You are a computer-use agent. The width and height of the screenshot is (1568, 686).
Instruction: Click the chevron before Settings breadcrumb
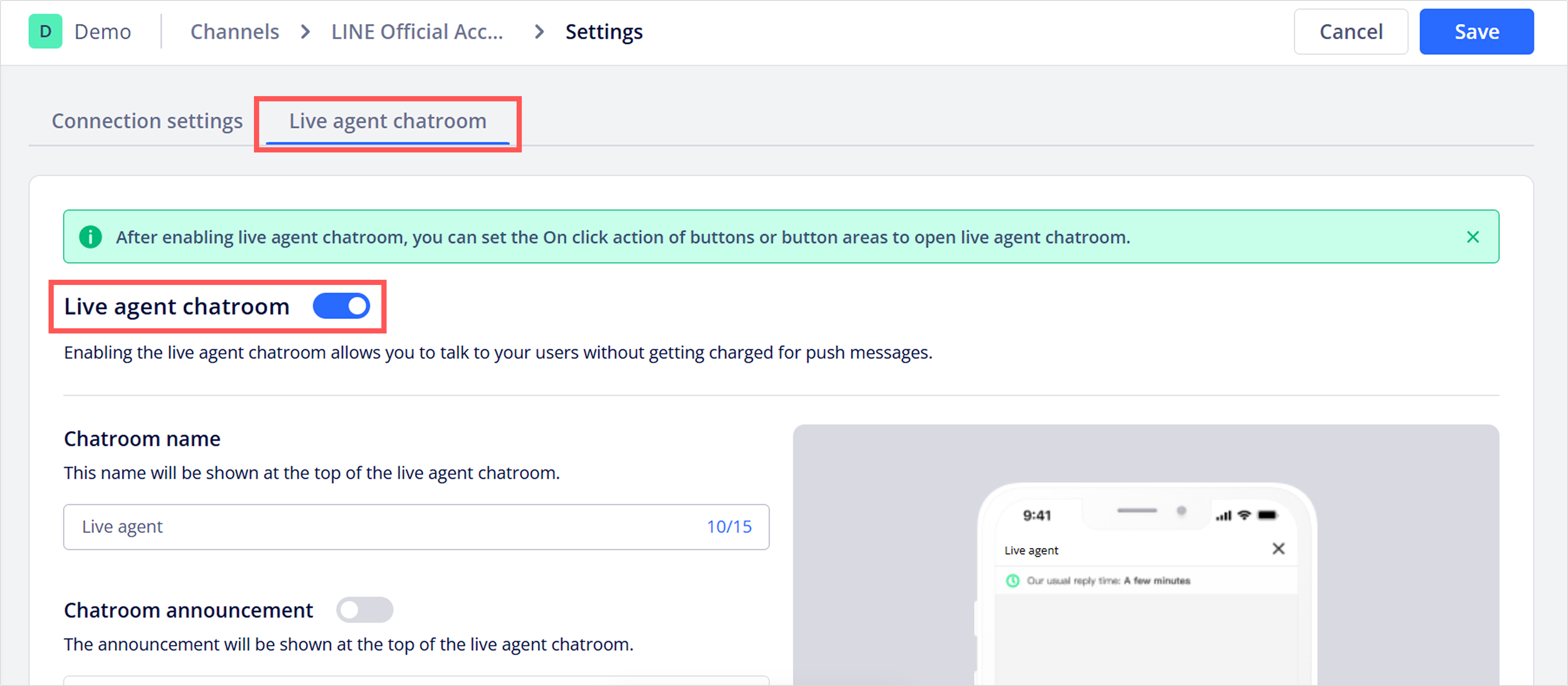539,32
